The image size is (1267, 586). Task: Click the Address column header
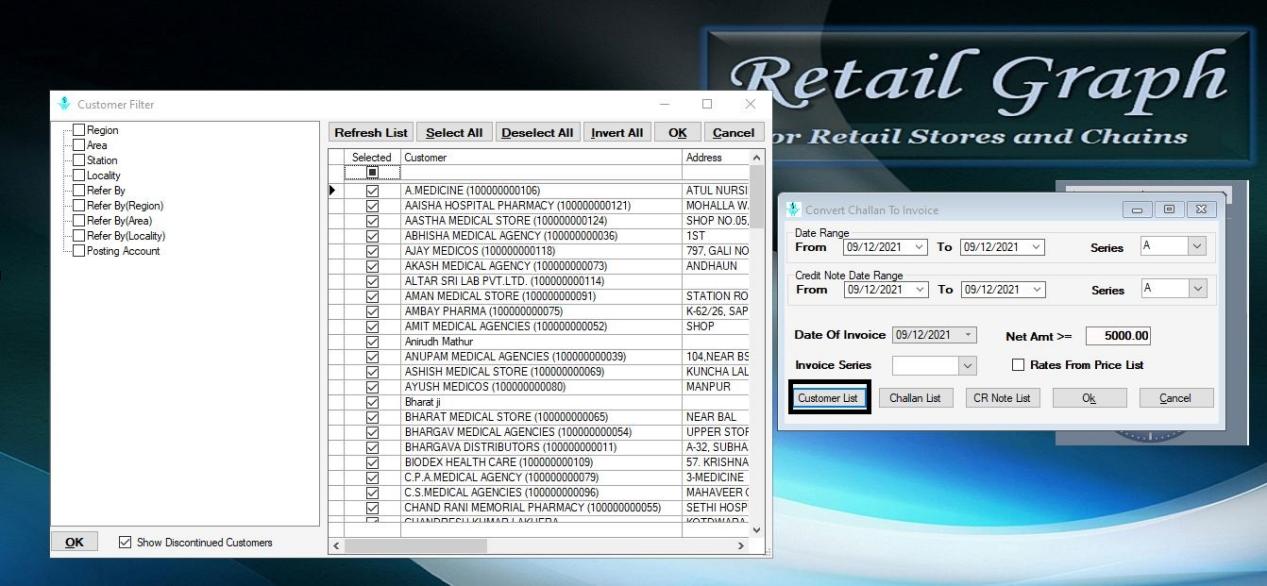pos(715,157)
